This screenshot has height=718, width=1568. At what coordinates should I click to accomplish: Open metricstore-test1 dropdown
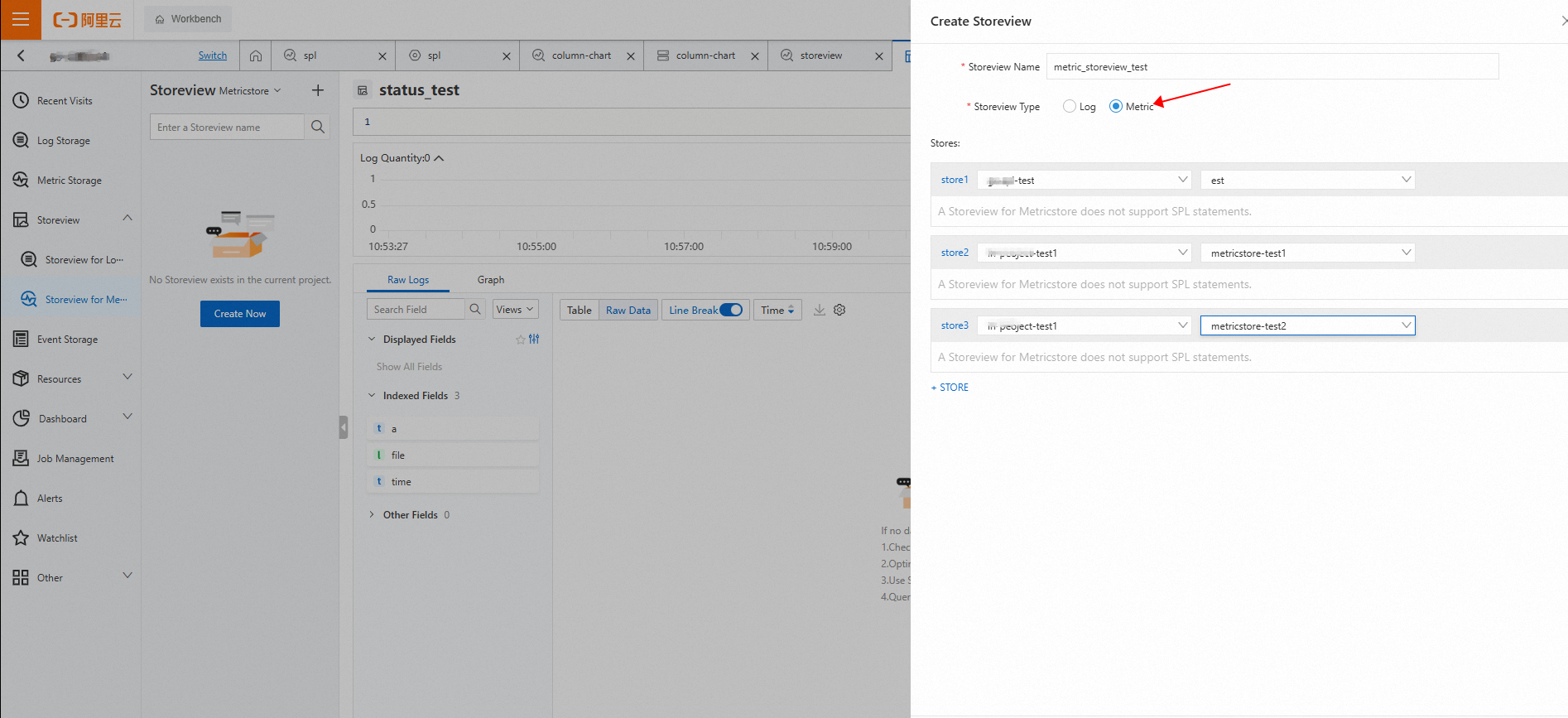tap(1308, 253)
